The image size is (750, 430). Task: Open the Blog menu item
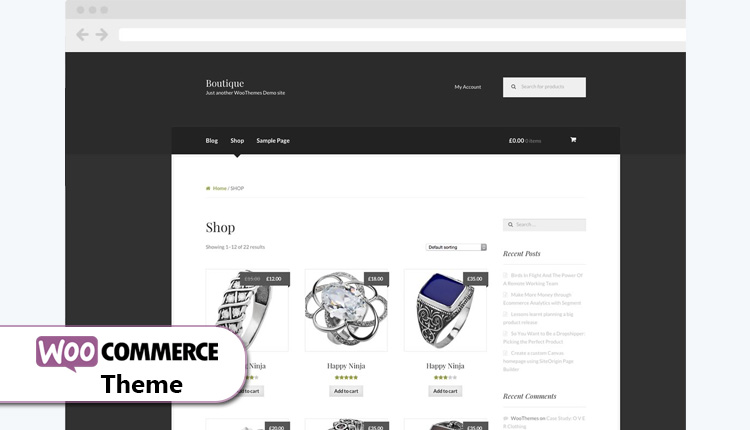tap(211, 141)
